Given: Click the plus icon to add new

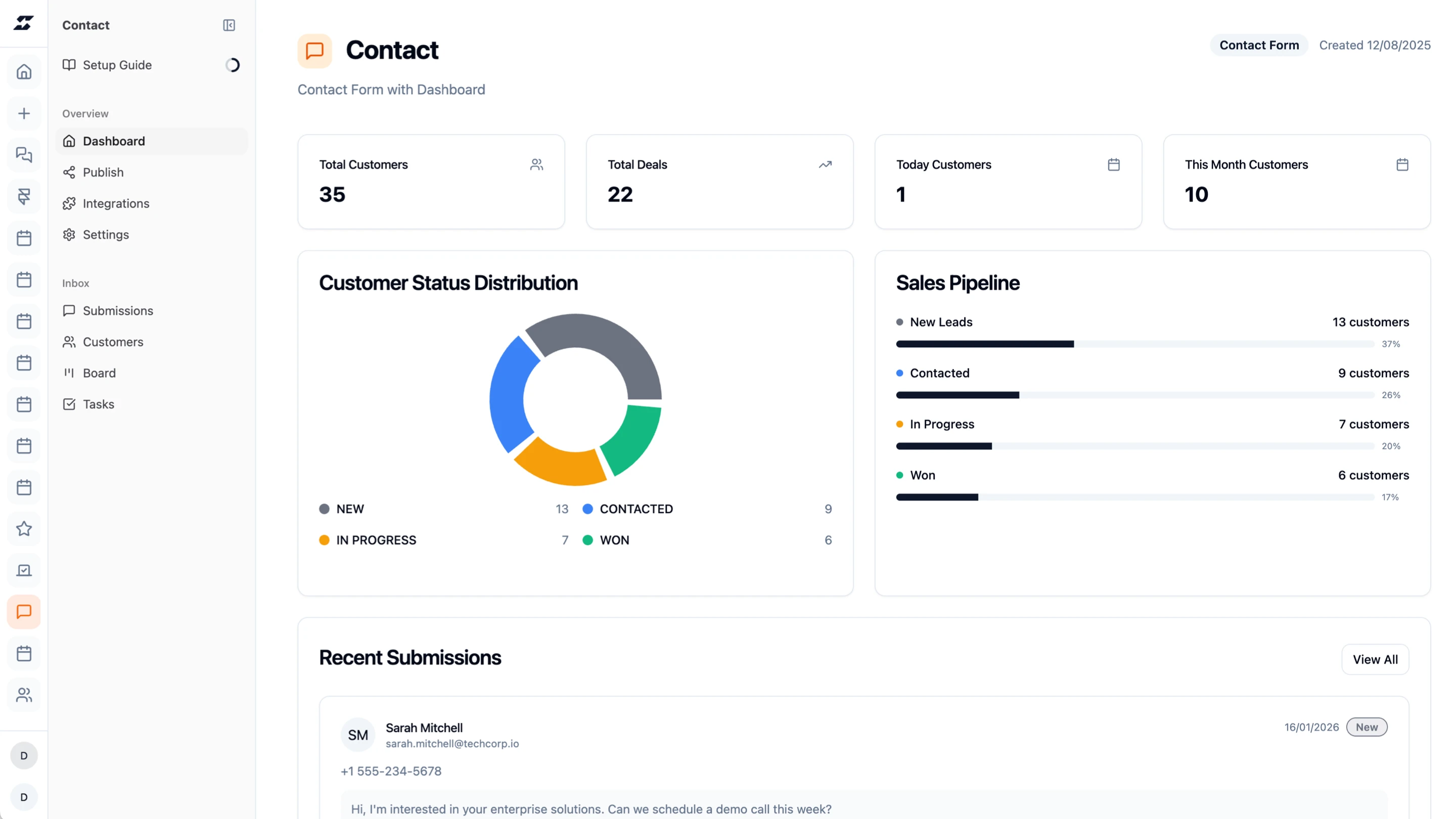Looking at the screenshot, I should (x=24, y=114).
